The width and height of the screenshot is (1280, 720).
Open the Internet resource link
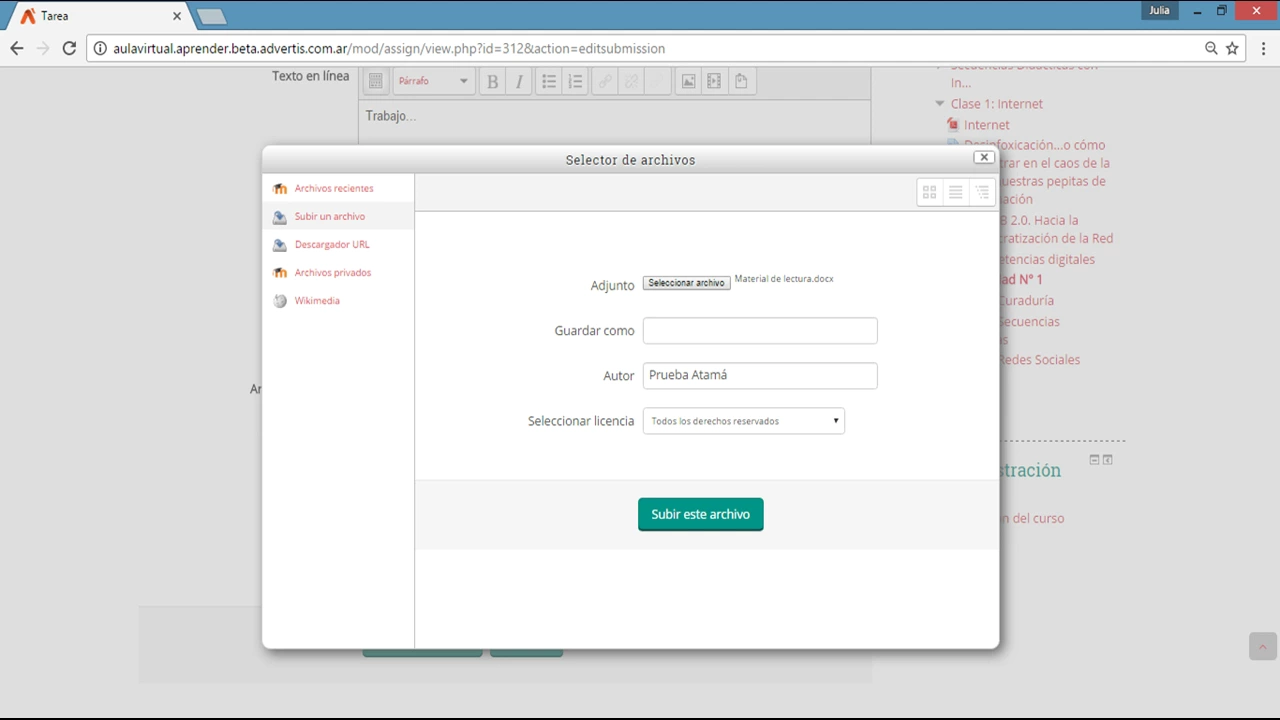click(986, 125)
